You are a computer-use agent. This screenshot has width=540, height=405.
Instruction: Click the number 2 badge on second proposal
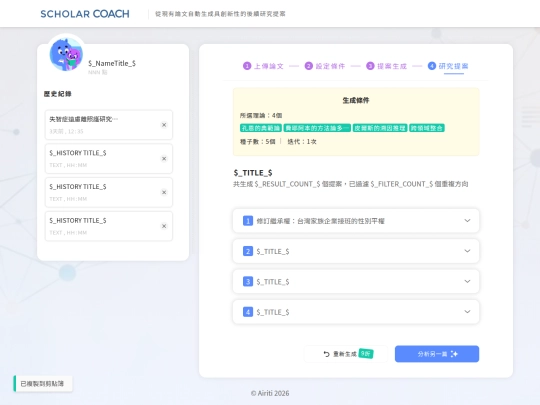pos(248,251)
